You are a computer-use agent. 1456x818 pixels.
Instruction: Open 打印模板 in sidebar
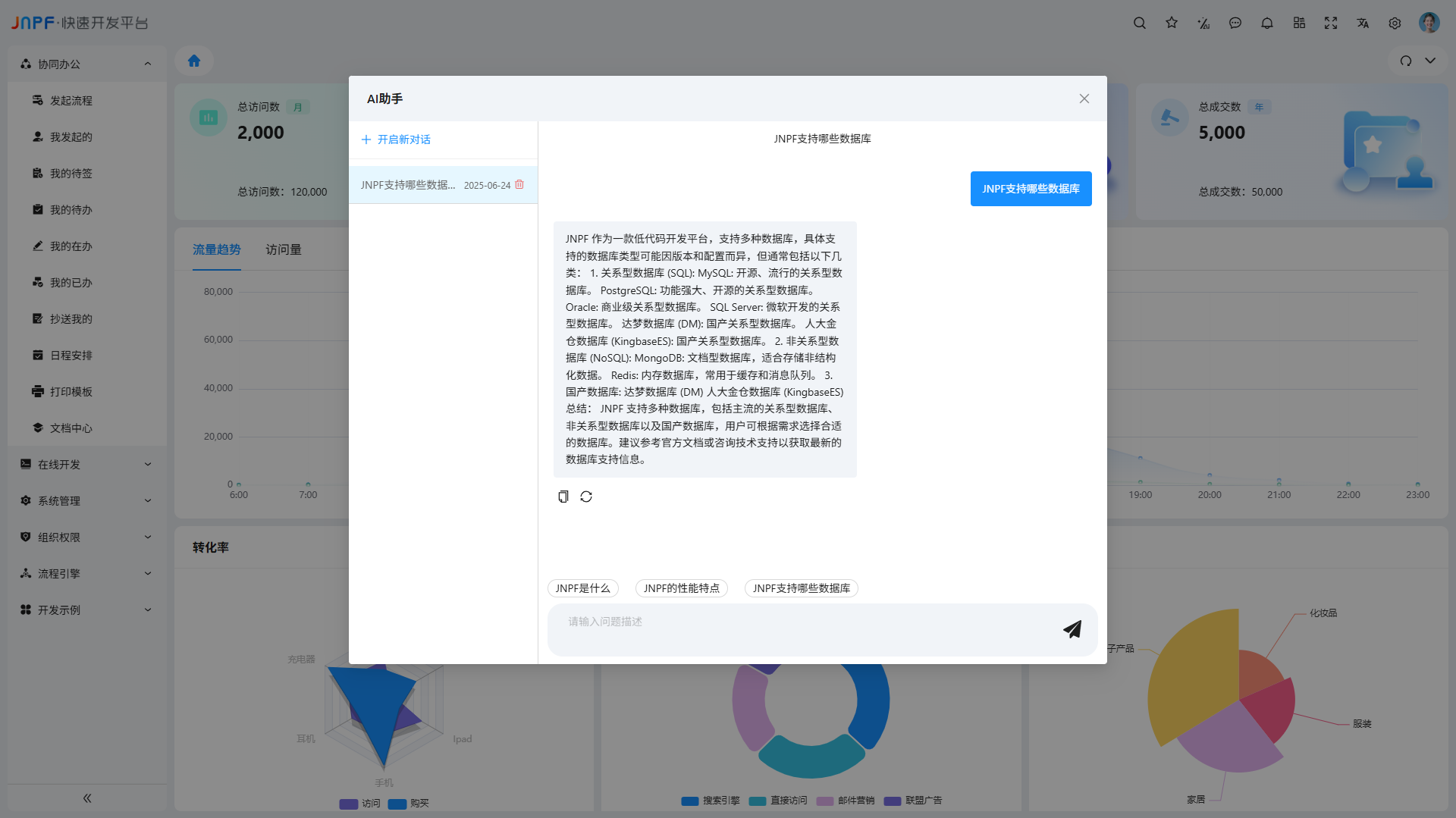[87, 392]
